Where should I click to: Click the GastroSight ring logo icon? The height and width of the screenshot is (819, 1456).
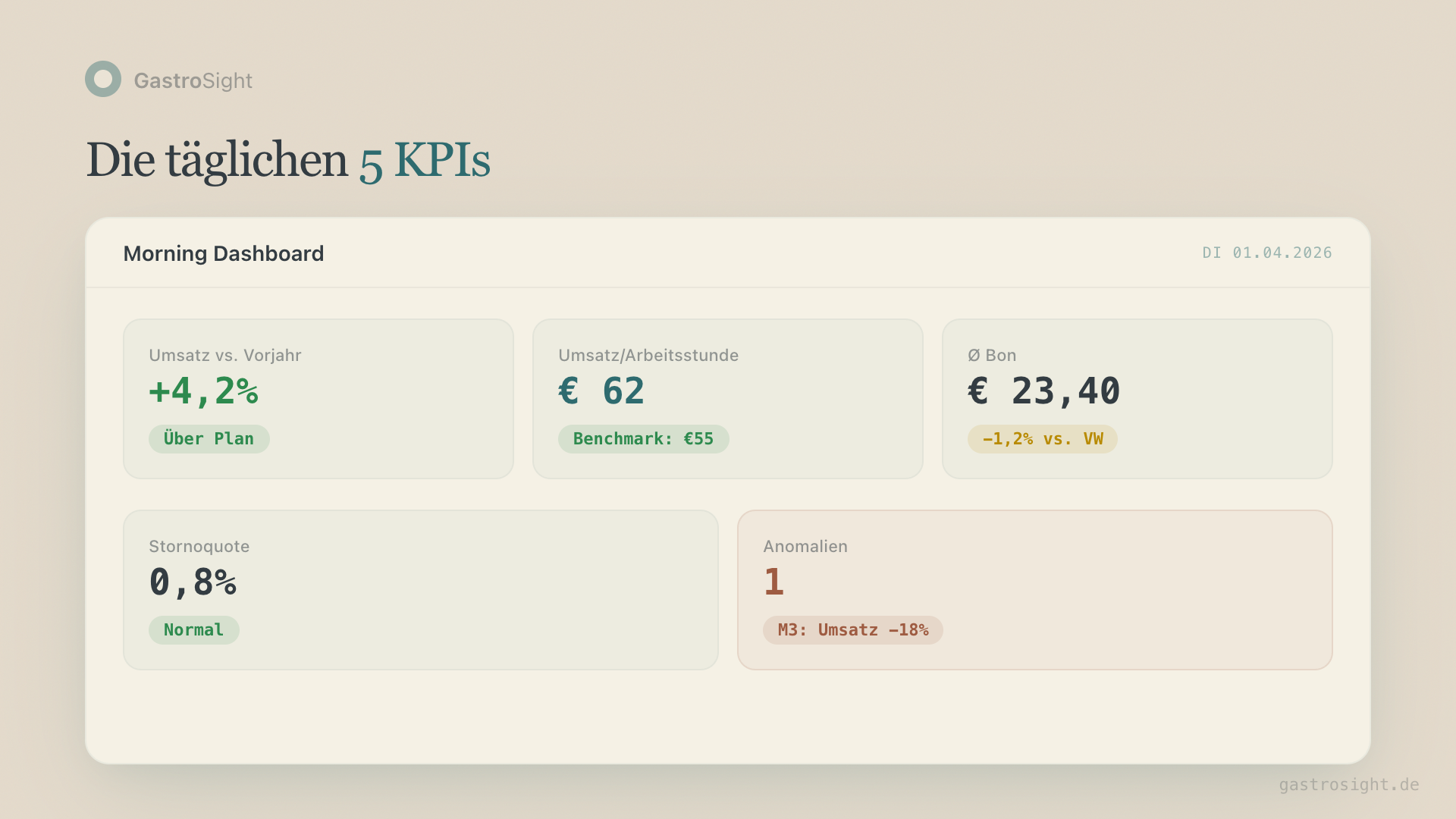103,79
